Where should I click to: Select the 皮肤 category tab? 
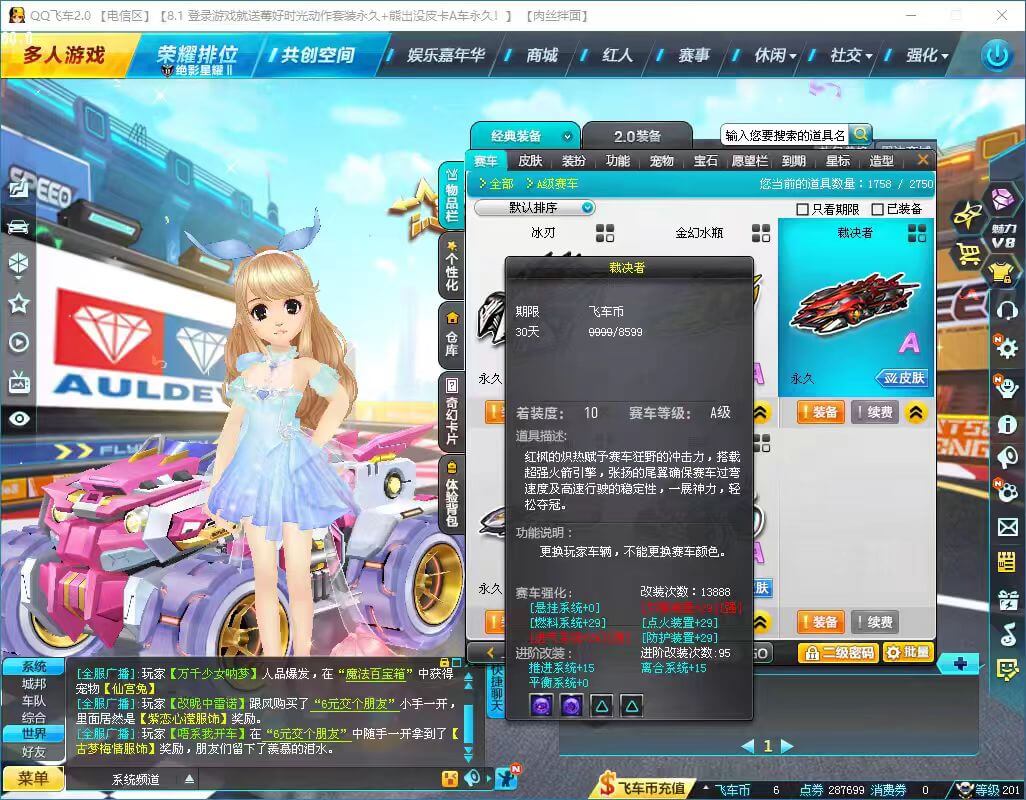[x=529, y=161]
